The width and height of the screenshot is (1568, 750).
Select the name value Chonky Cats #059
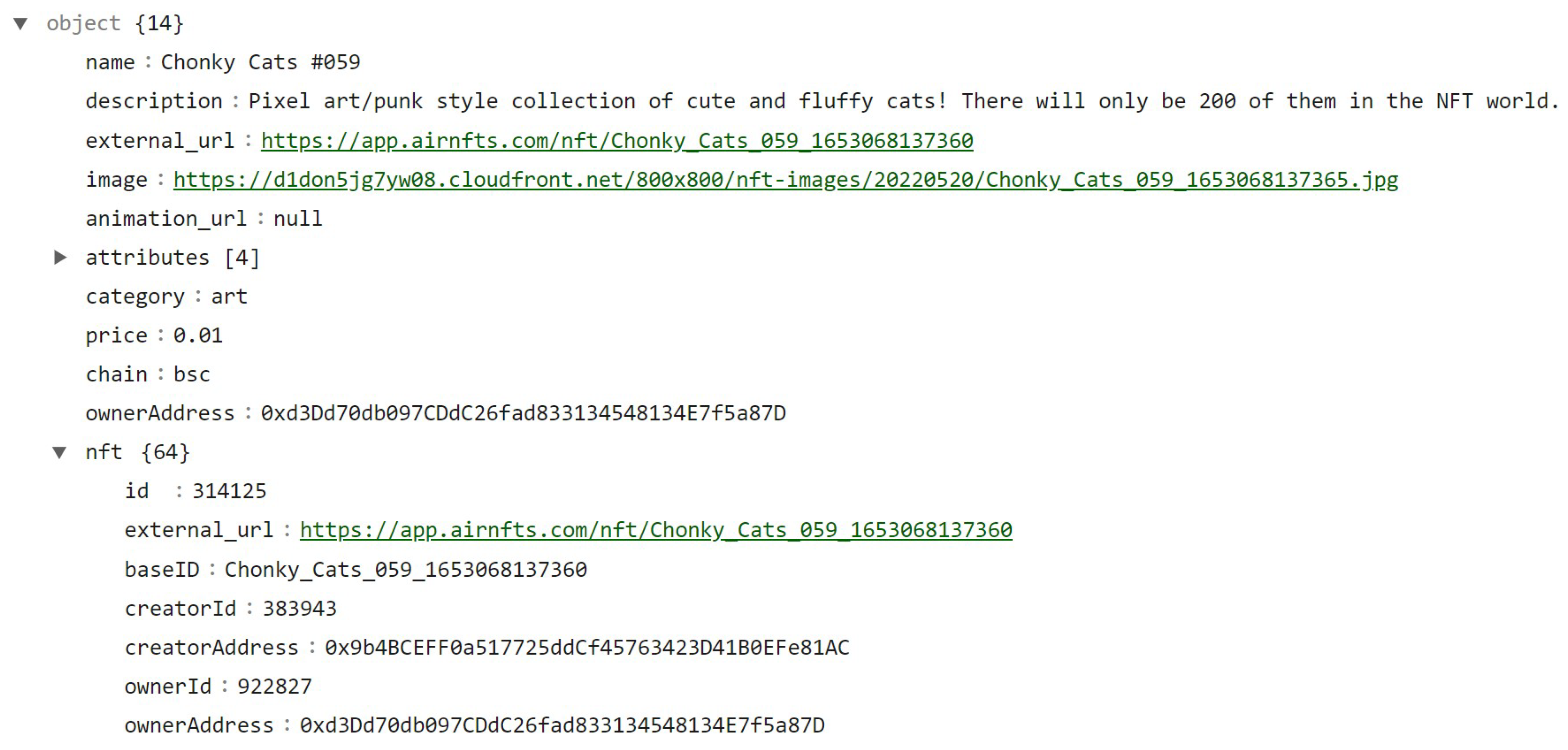pyautogui.click(x=260, y=62)
